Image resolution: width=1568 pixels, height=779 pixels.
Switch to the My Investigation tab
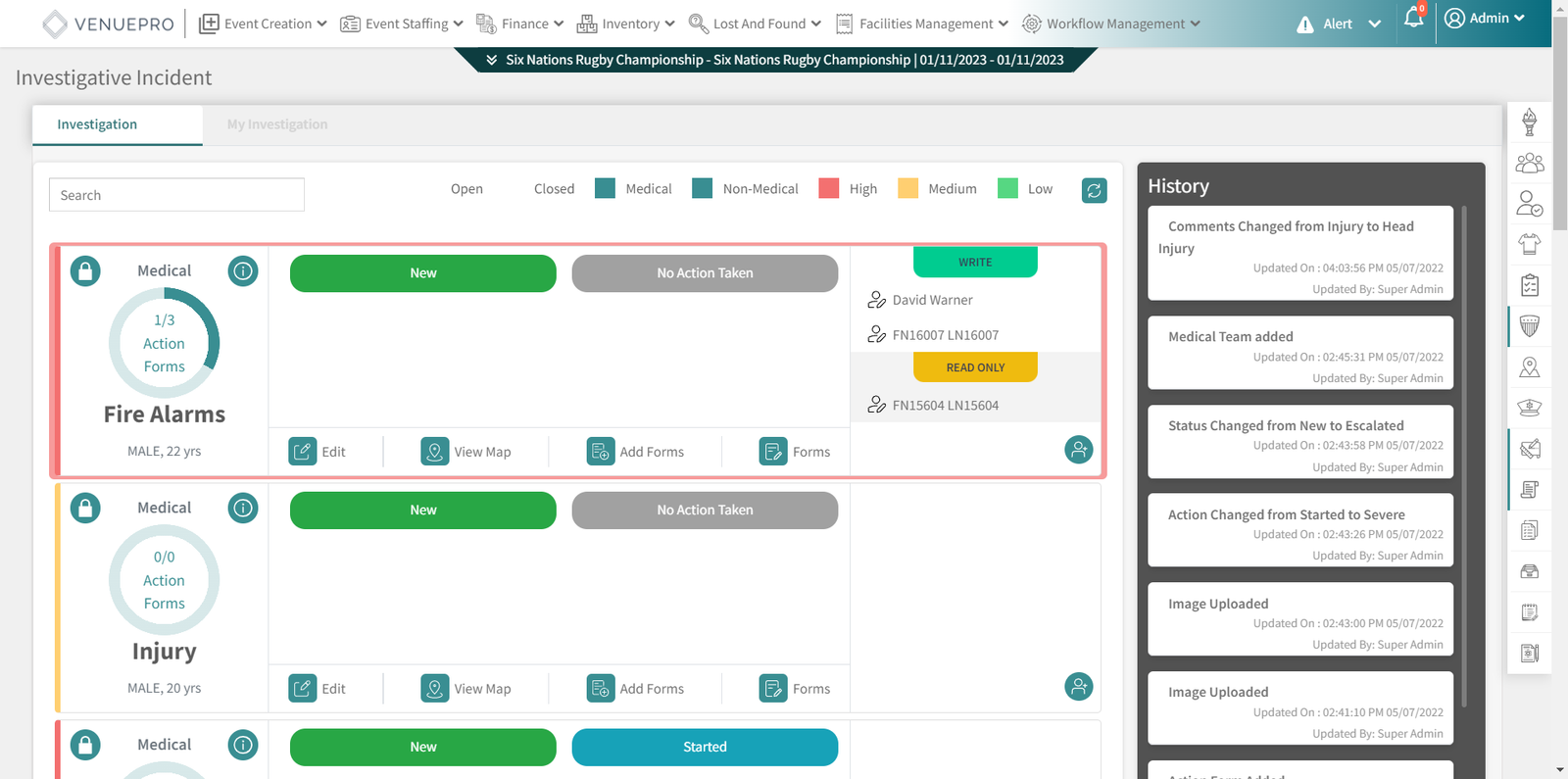(277, 124)
